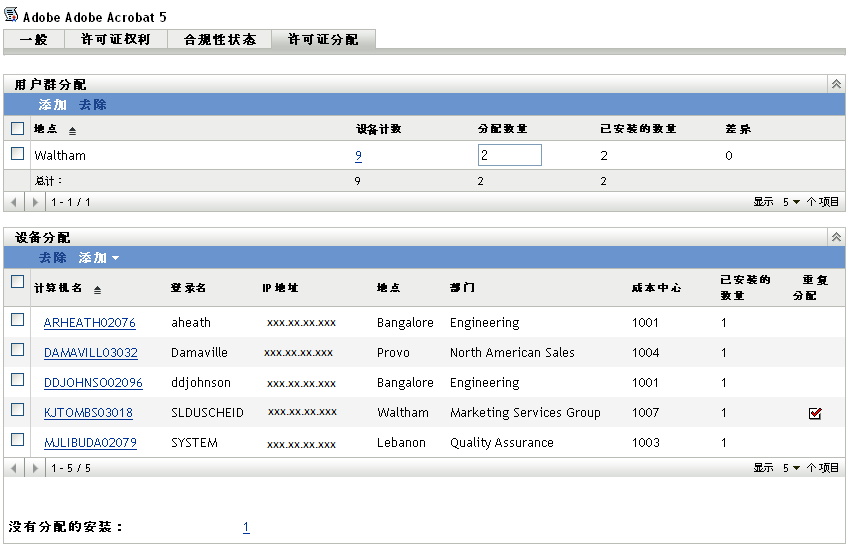Select all rows in 用户群分配 table
The width and height of the screenshot is (850, 547).
pos(17,128)
